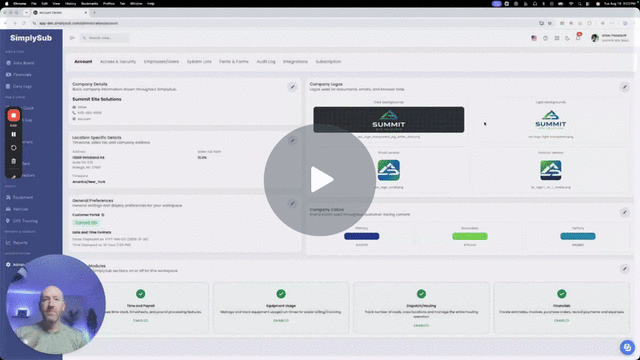Click the Tertiary teal color swatch

578,236
